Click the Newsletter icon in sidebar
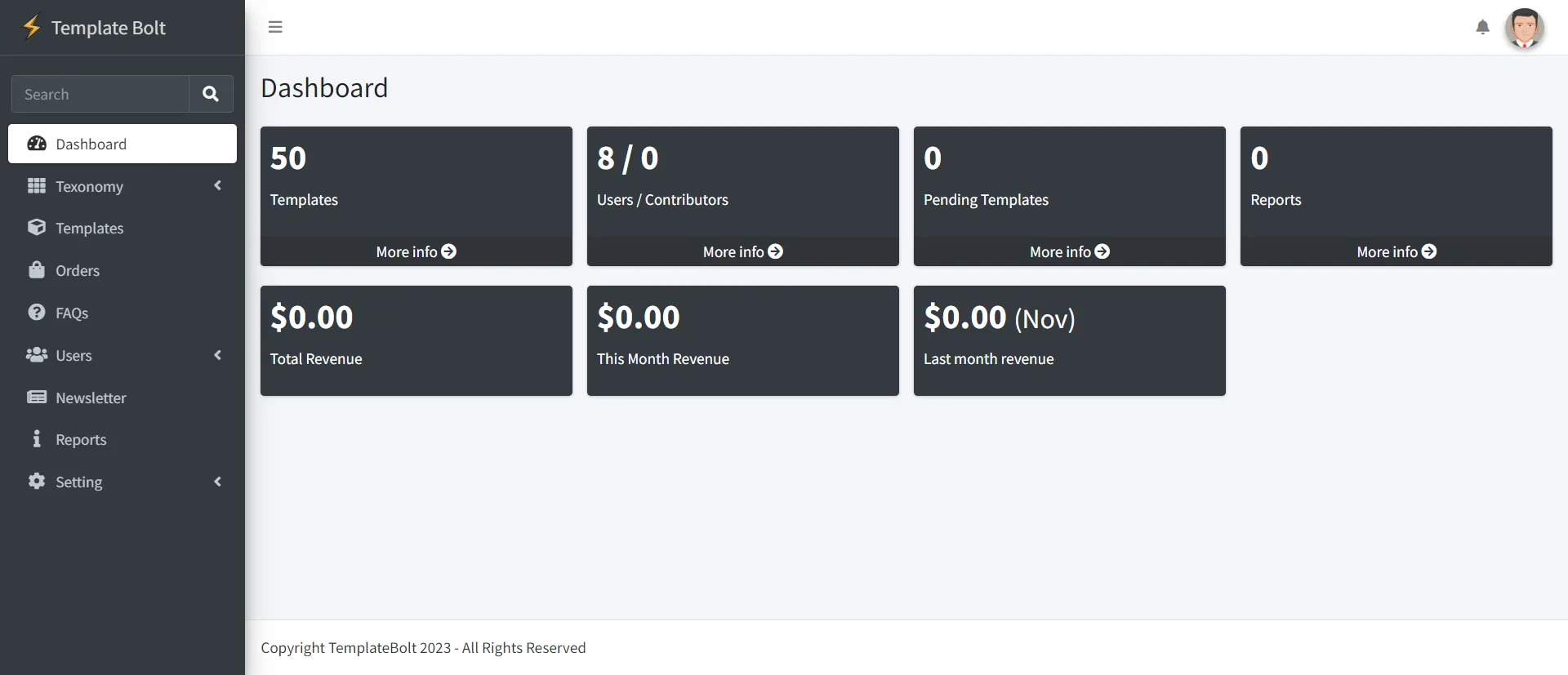Viewport: 1568px width, 675px height. pos(37,397)
